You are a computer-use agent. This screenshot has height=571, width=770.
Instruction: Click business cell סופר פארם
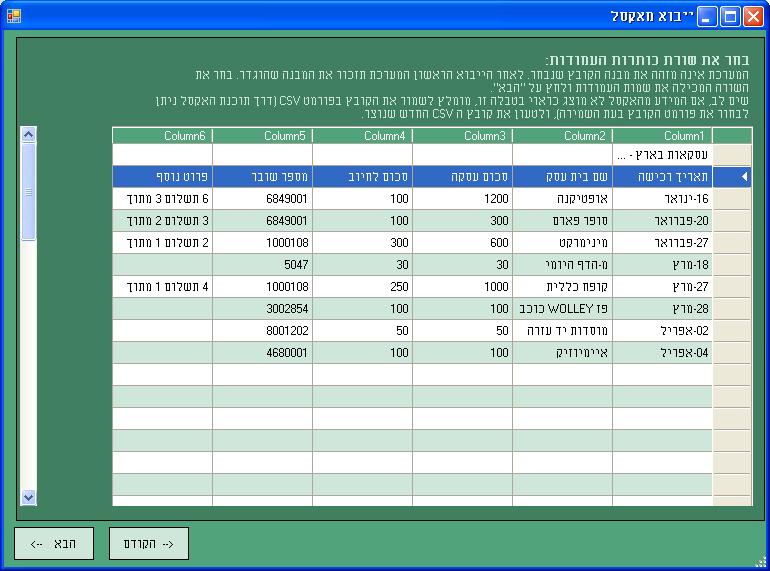562,221
